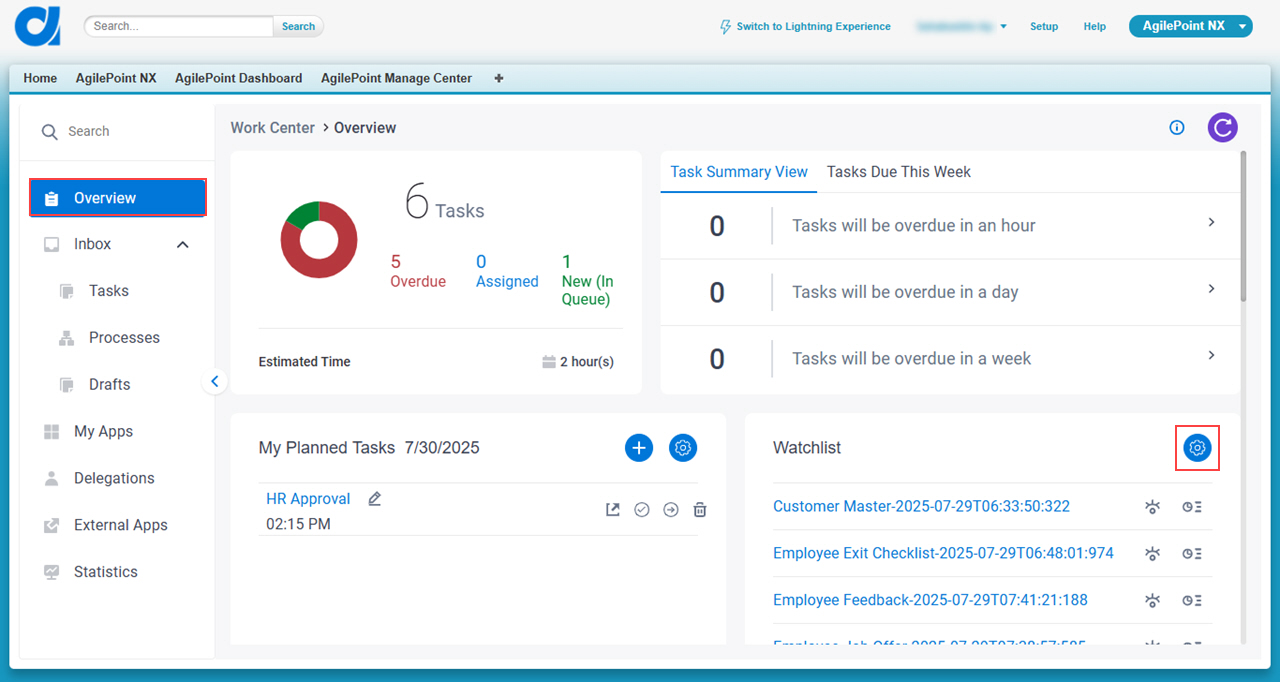Open My Planned Tasks settings gear

point(683,448)
